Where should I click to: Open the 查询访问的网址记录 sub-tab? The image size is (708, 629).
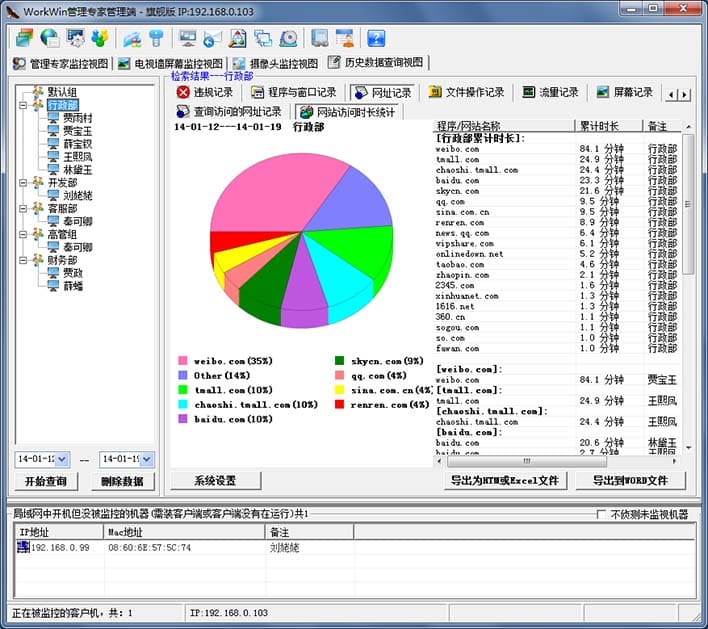pos(229,112)
